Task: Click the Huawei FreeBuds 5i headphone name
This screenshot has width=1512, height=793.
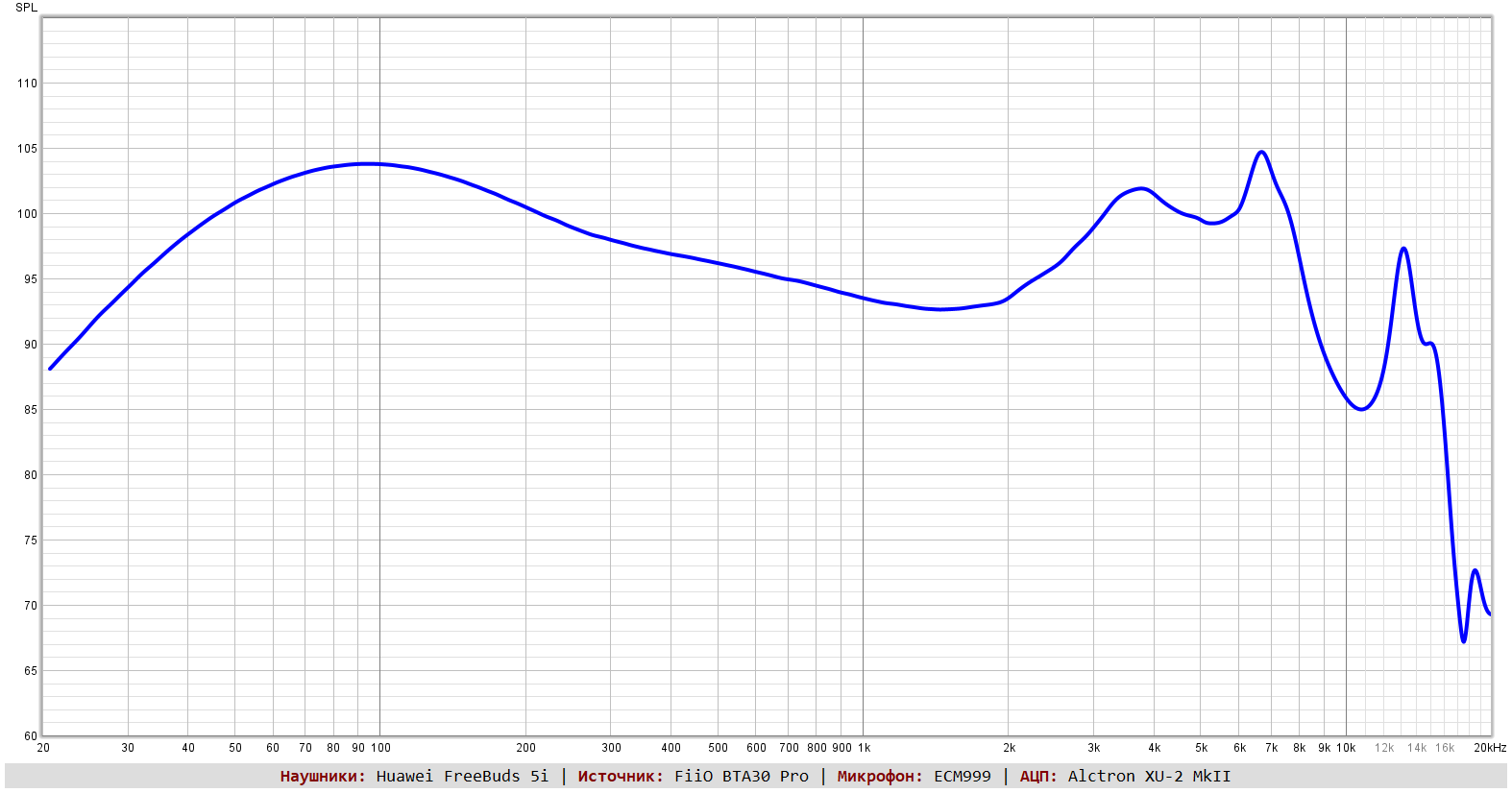Action: point(462,777)
